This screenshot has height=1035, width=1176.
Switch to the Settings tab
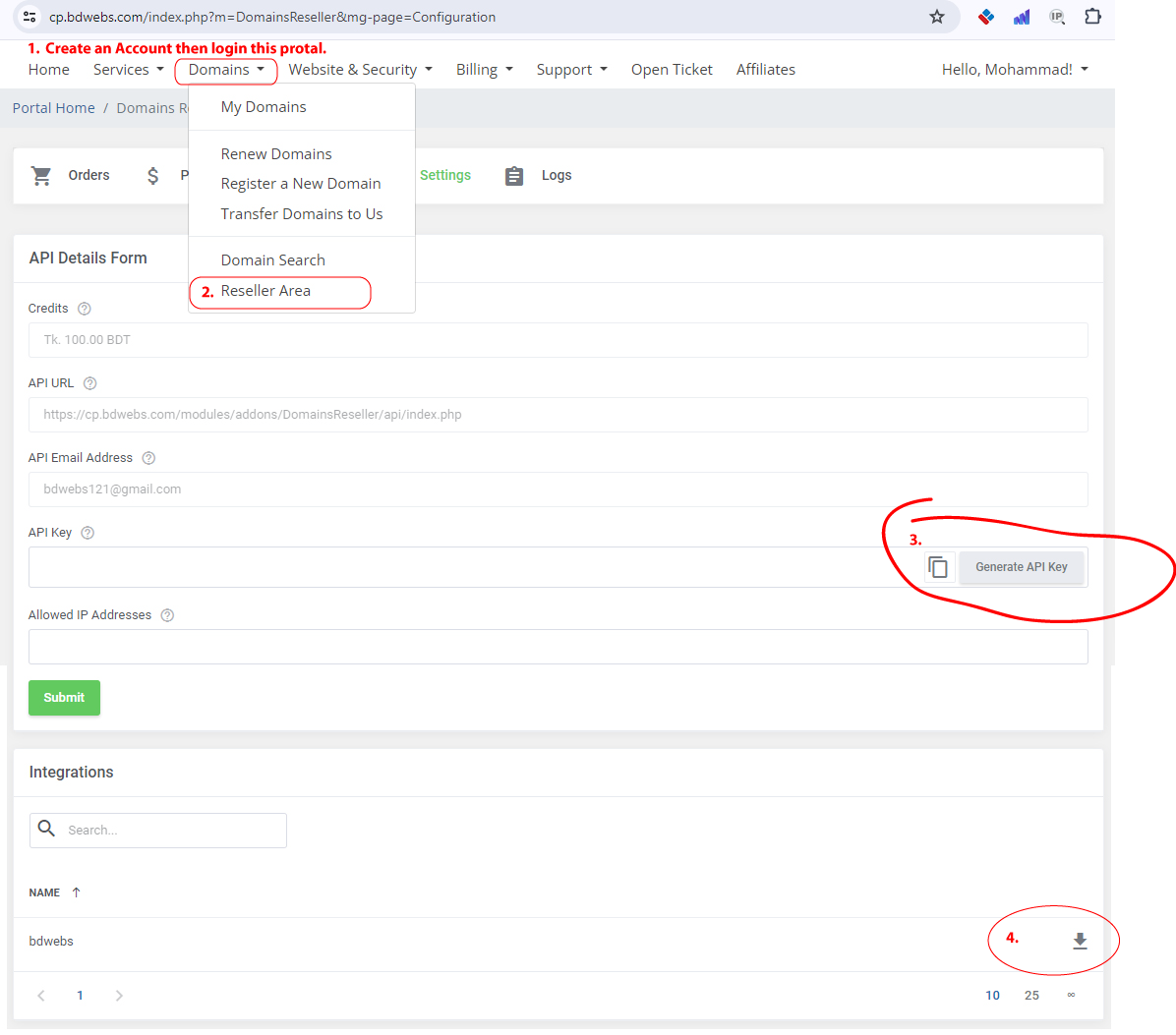pyautogui.click(x=445, y=175)
